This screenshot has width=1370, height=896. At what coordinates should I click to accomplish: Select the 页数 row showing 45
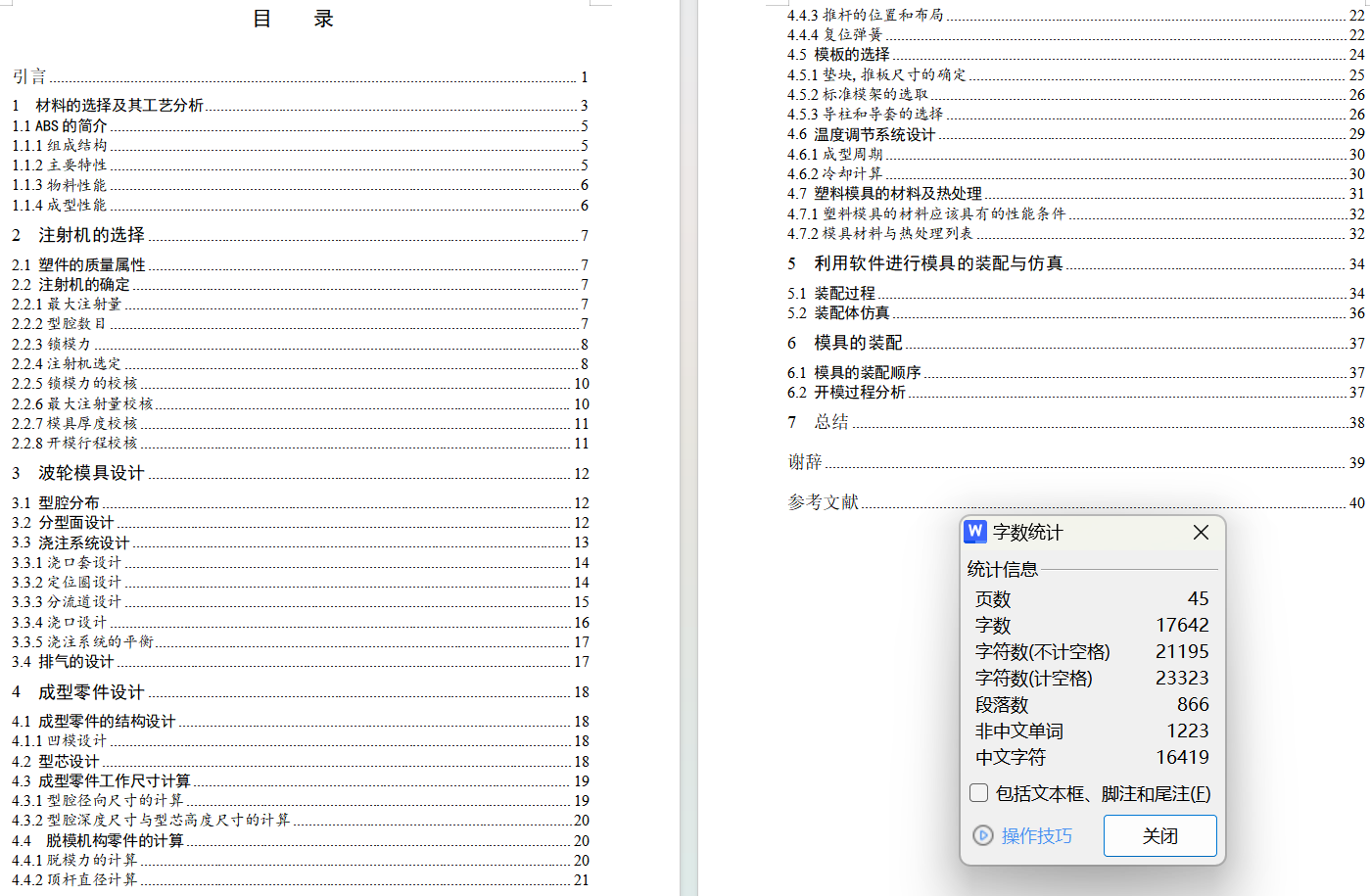1092,598
